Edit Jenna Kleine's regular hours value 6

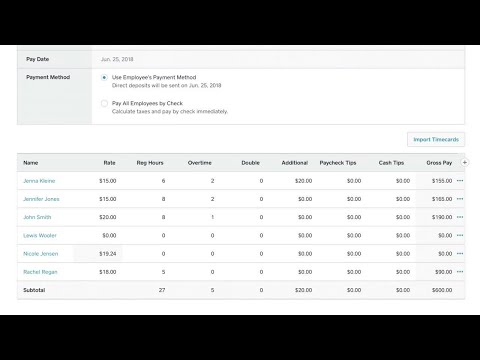[163, 181]
